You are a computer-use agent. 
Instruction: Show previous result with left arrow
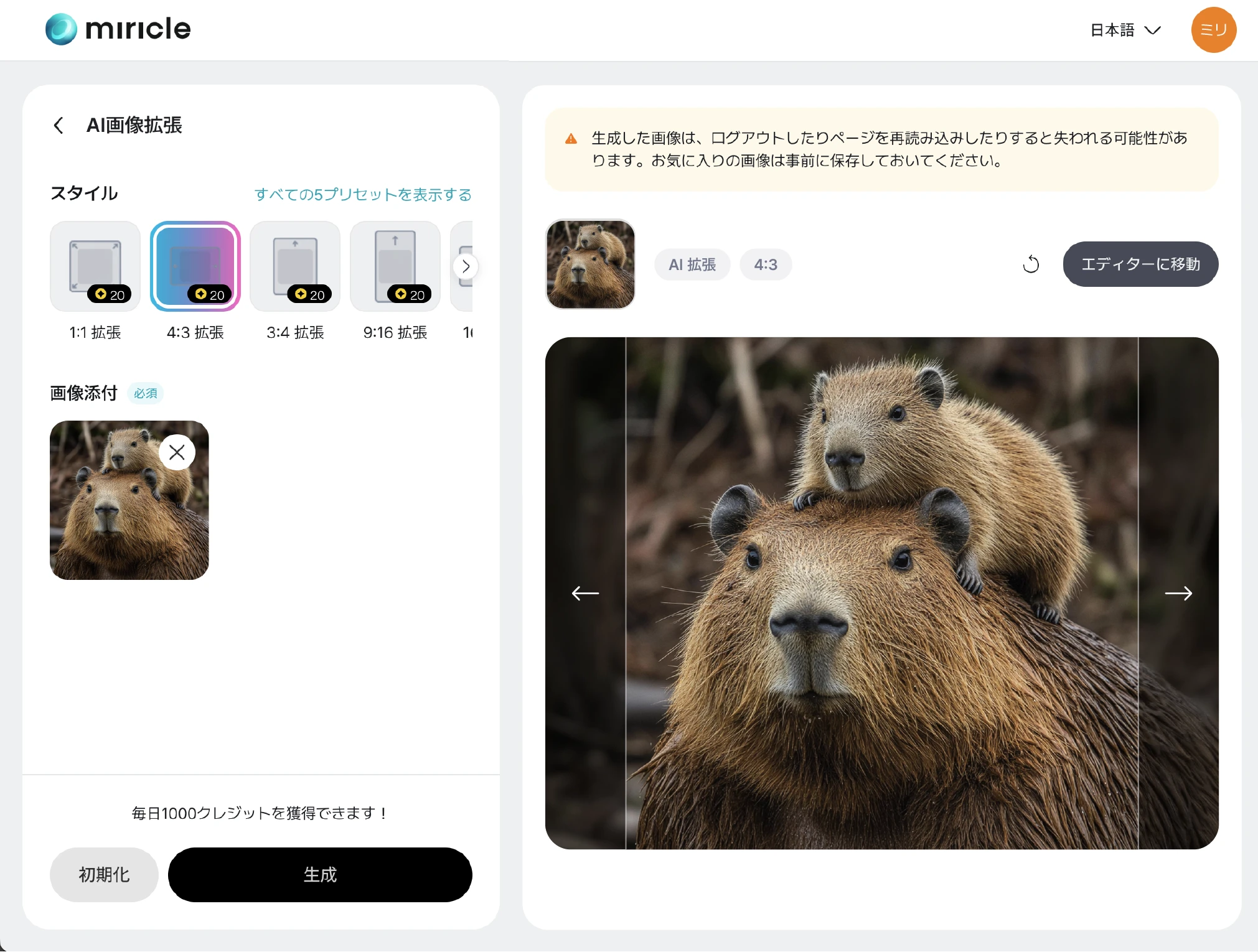pos(585,593)
